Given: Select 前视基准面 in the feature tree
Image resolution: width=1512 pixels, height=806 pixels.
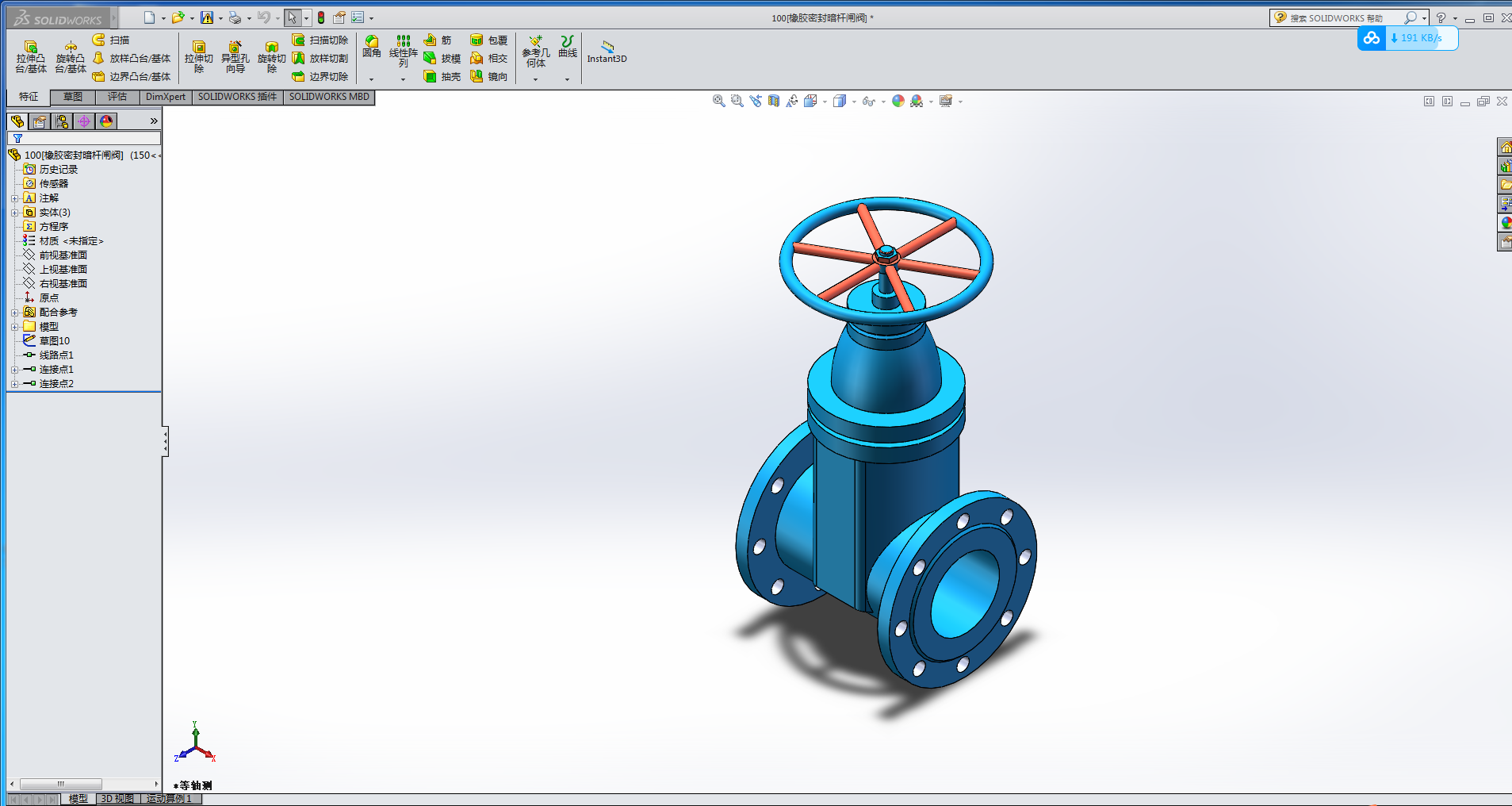Looking at the screenshot, I should [x=63, y=255].
